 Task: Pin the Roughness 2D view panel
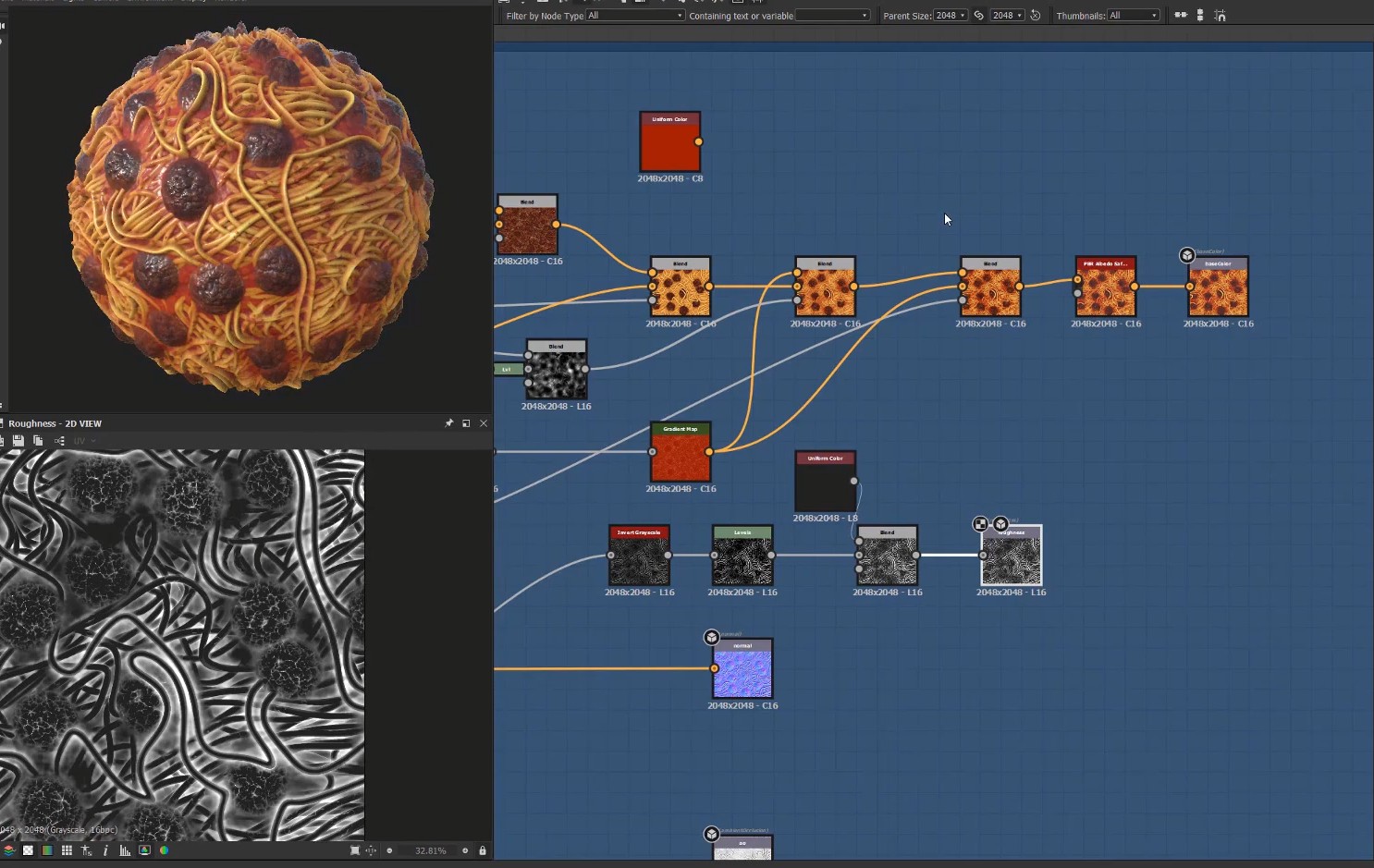(x=449, y=423)
